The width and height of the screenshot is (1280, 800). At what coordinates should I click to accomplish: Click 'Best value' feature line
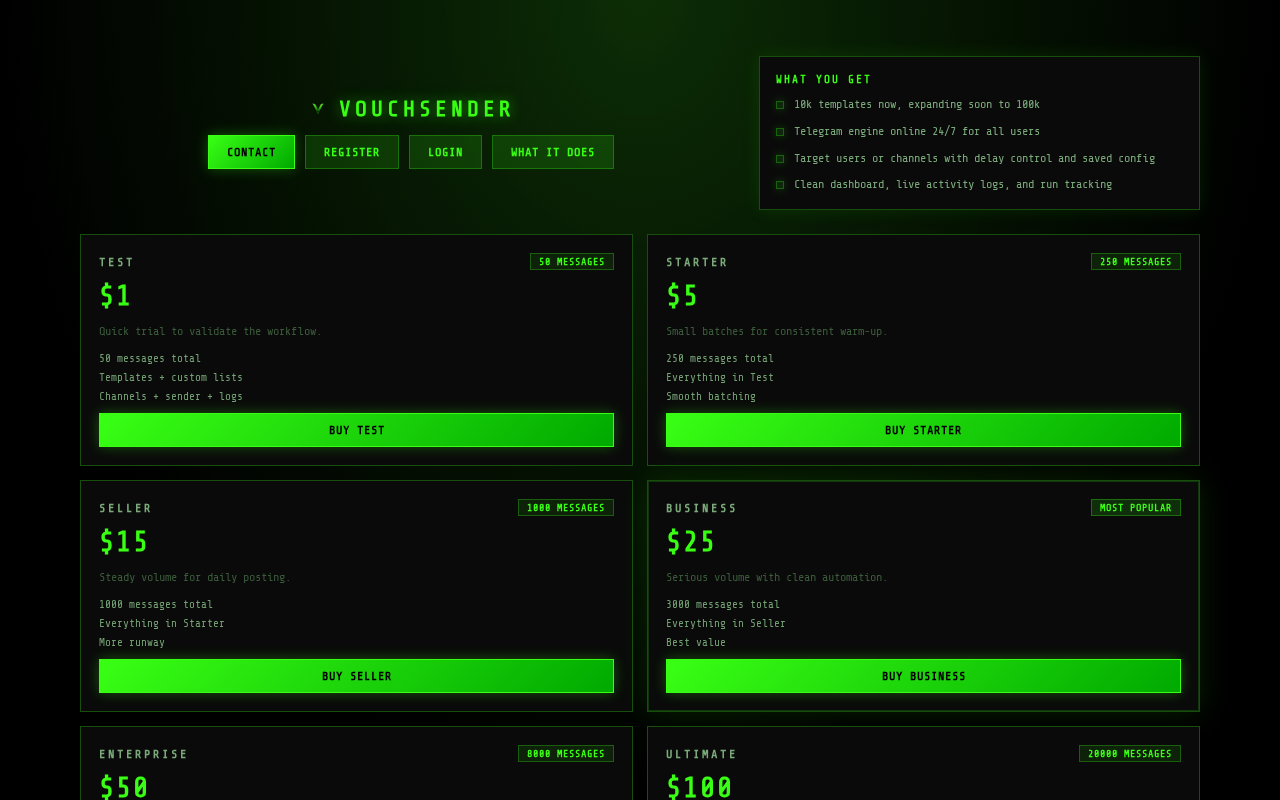696,643
